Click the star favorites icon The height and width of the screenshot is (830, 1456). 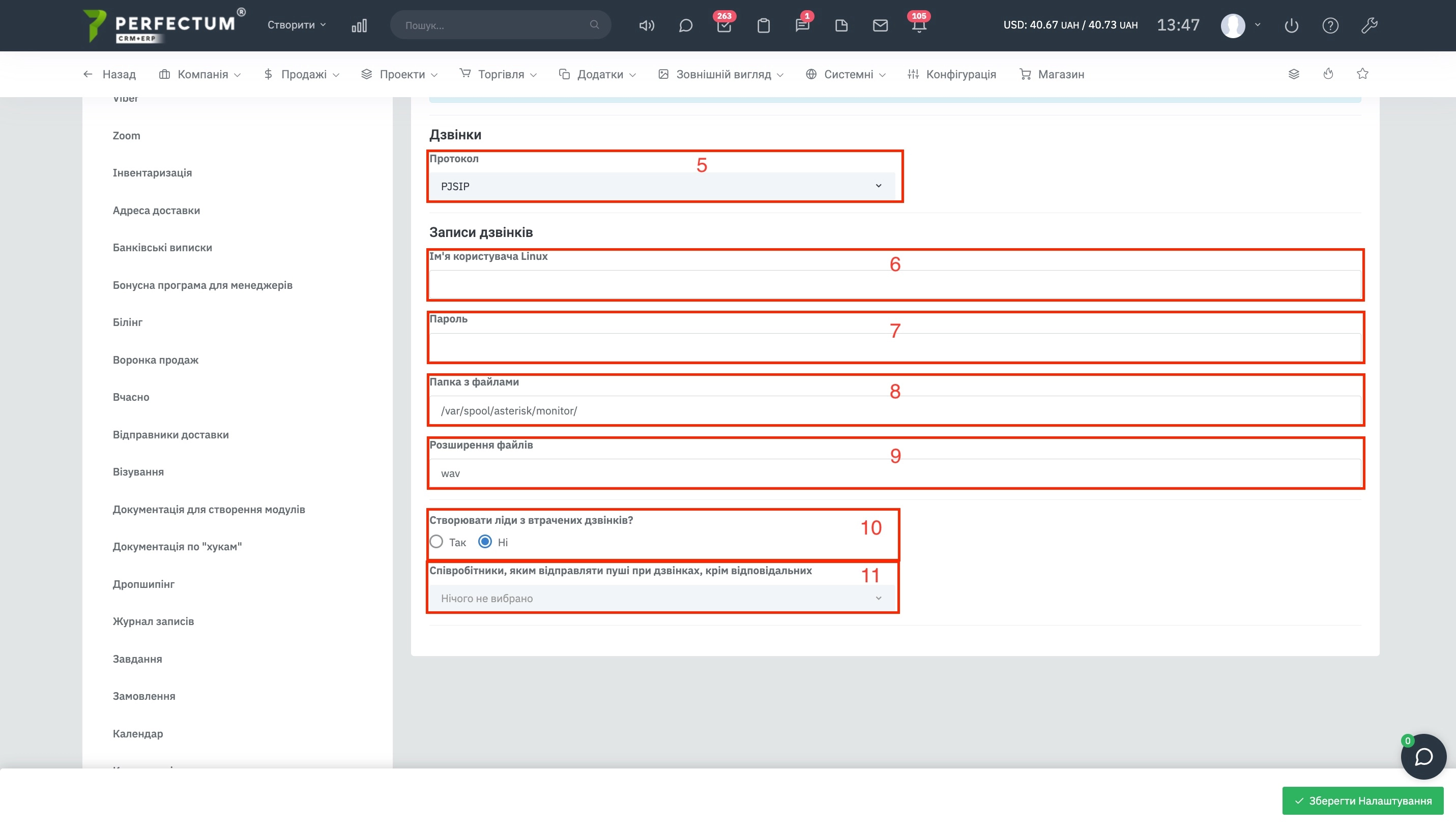coord(1362,74)
